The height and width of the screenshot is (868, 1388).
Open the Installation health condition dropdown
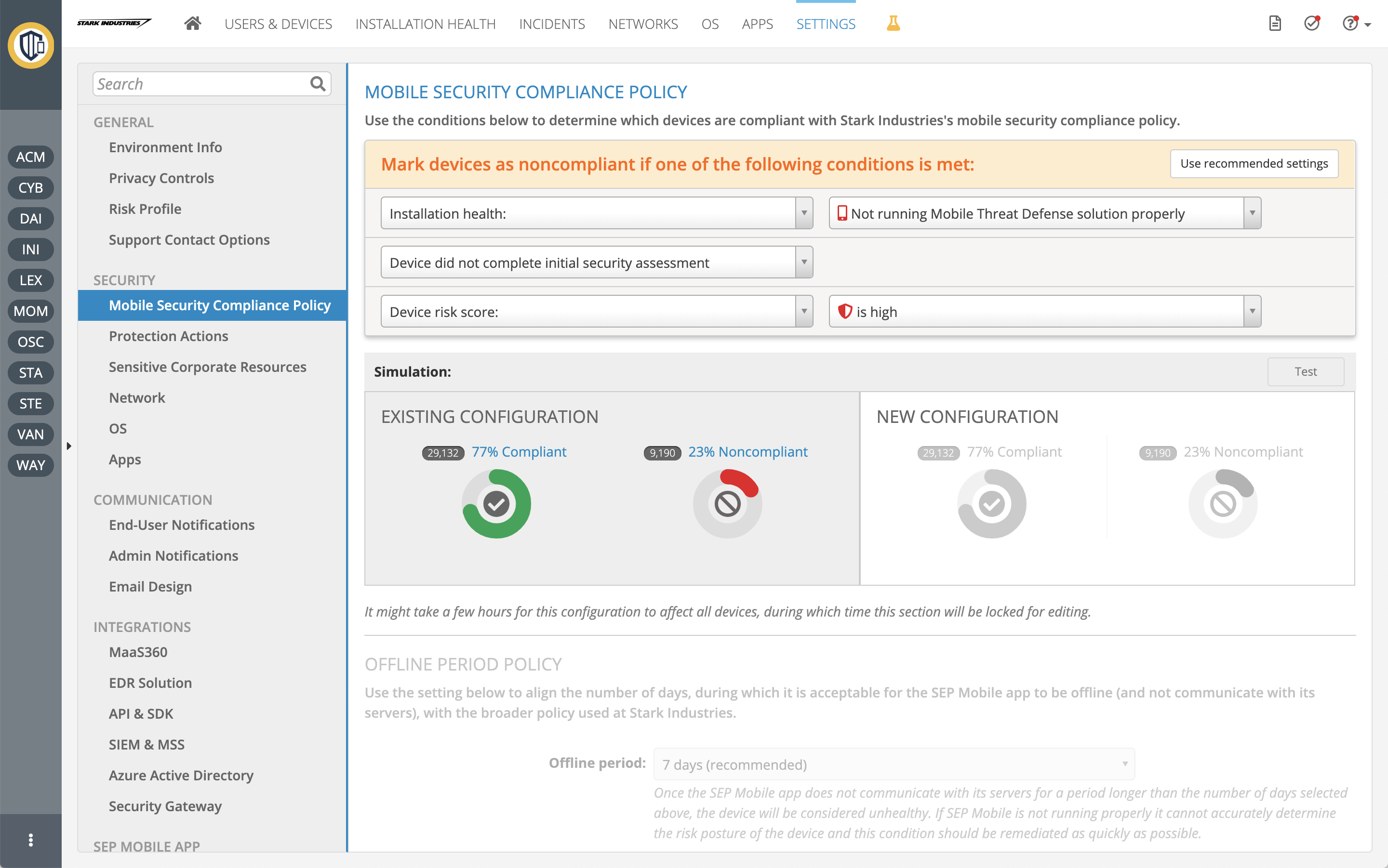(596, 213)
